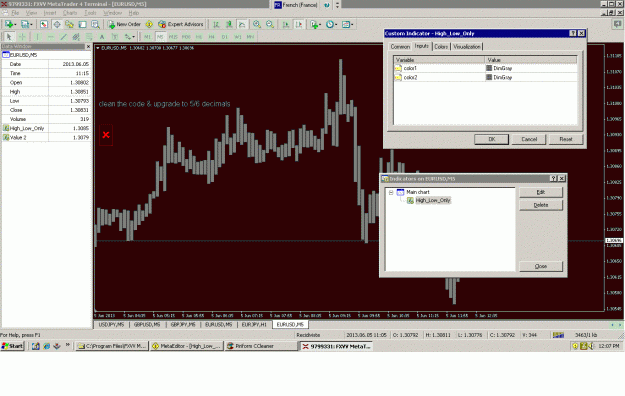Image resolution: width=625 pixels, height=396 pixels.
Task: Select the Equidistant Channel tool
Action: click(76, 37)
